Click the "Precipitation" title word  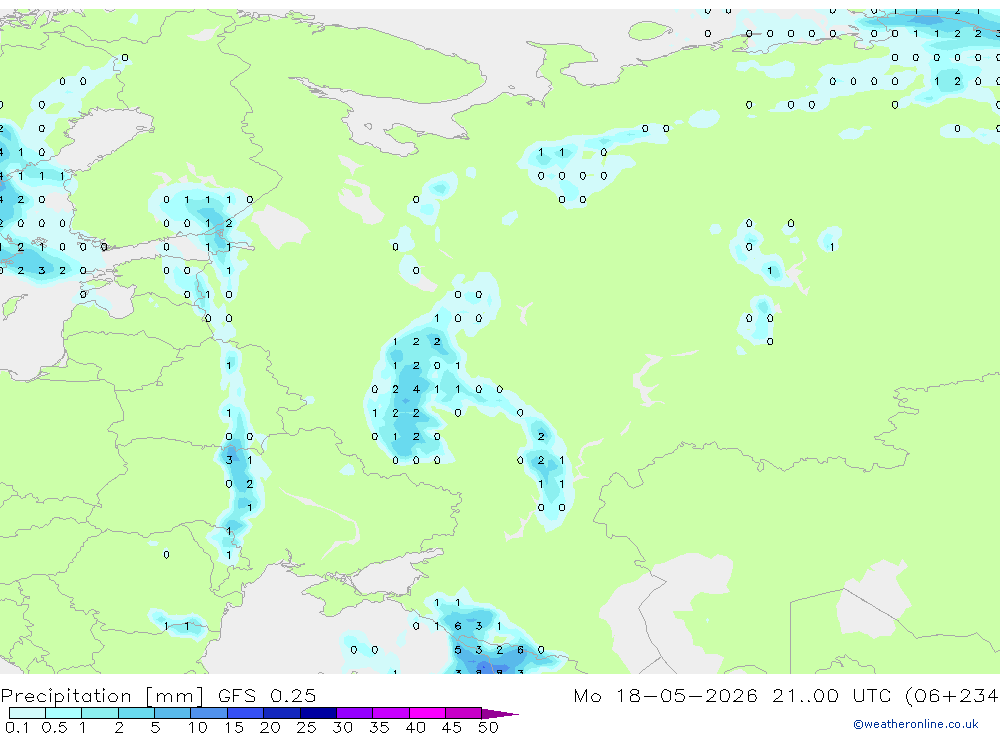click(66, 695)
